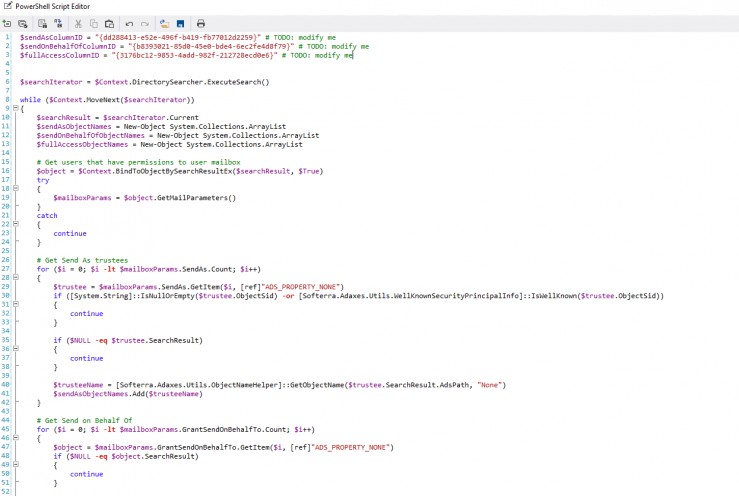This screenshot has width=739, height=496.
Task: Collapse the if block at line 36
Action: click(16, 348)
